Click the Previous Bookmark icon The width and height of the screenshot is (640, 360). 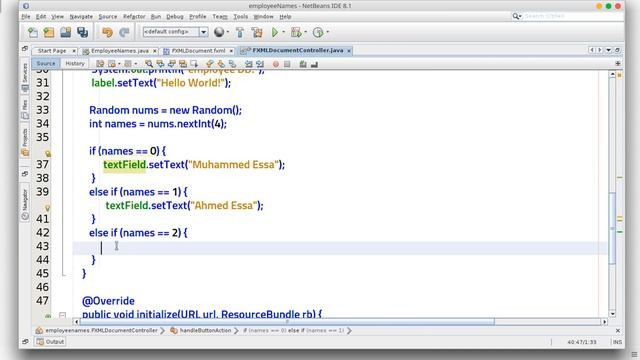(x=210, y=64)
